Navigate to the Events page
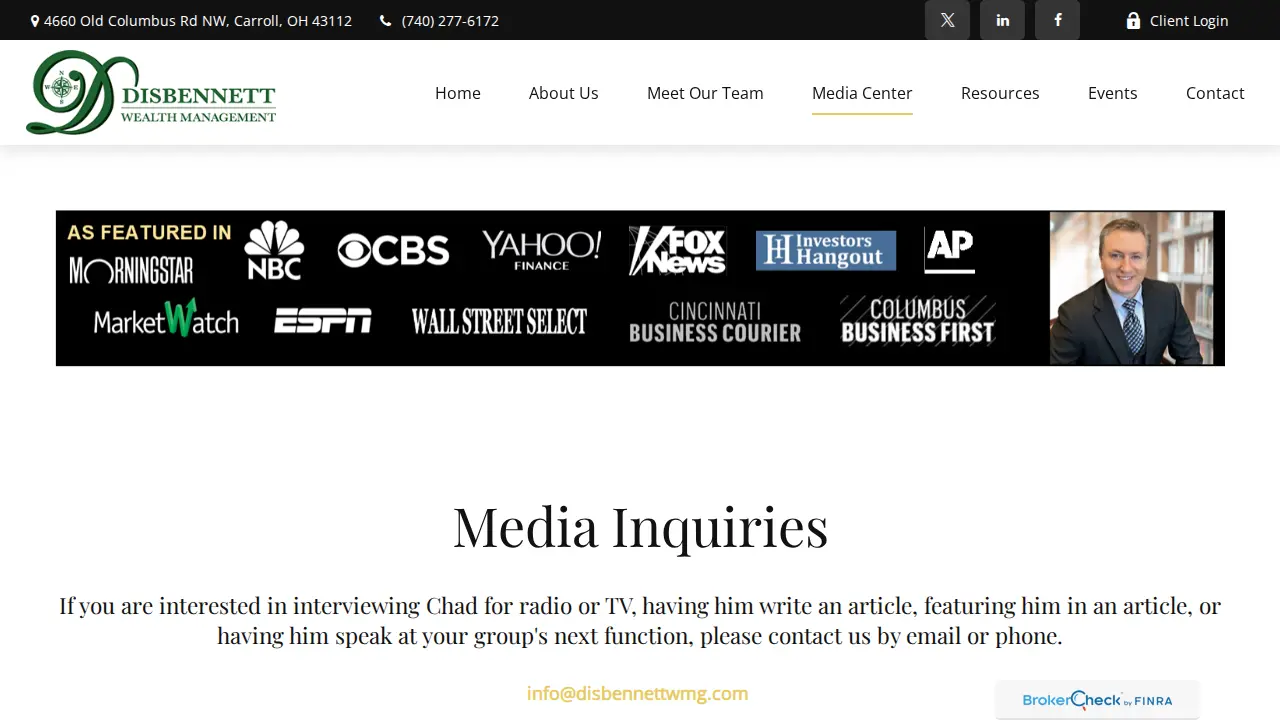 click(x=1113, y=93)
